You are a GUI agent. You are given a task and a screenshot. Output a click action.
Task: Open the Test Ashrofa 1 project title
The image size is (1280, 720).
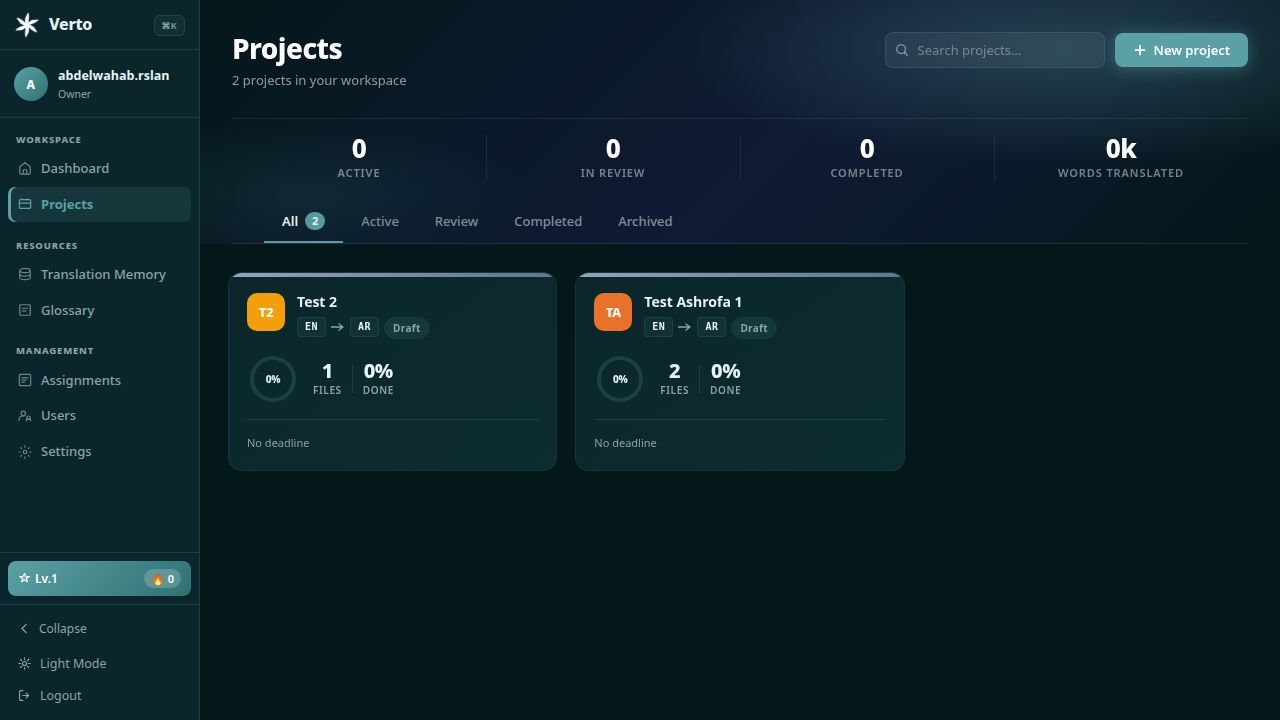[x=693, y=301]
